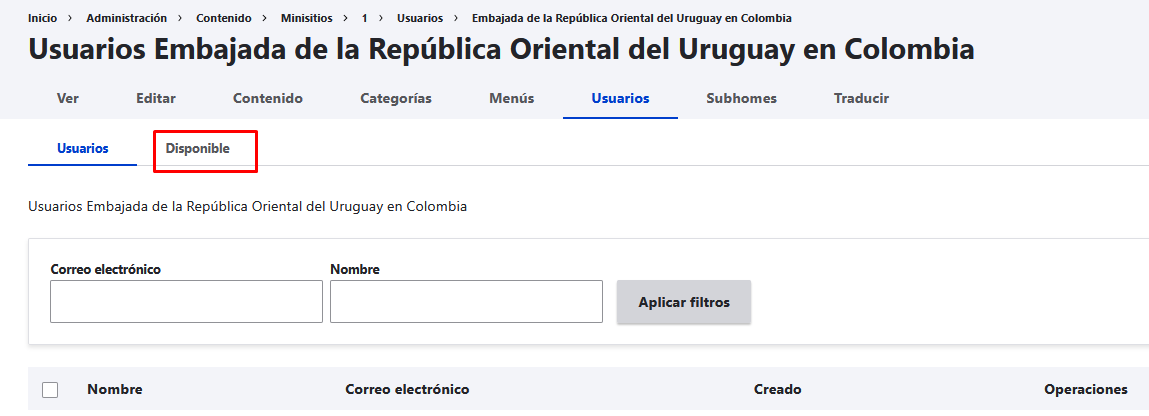The height and width of the screenshot is (416, 1149).
Task: Open the Editar tab
Action: pyautogui.click(x=156, y=98)
